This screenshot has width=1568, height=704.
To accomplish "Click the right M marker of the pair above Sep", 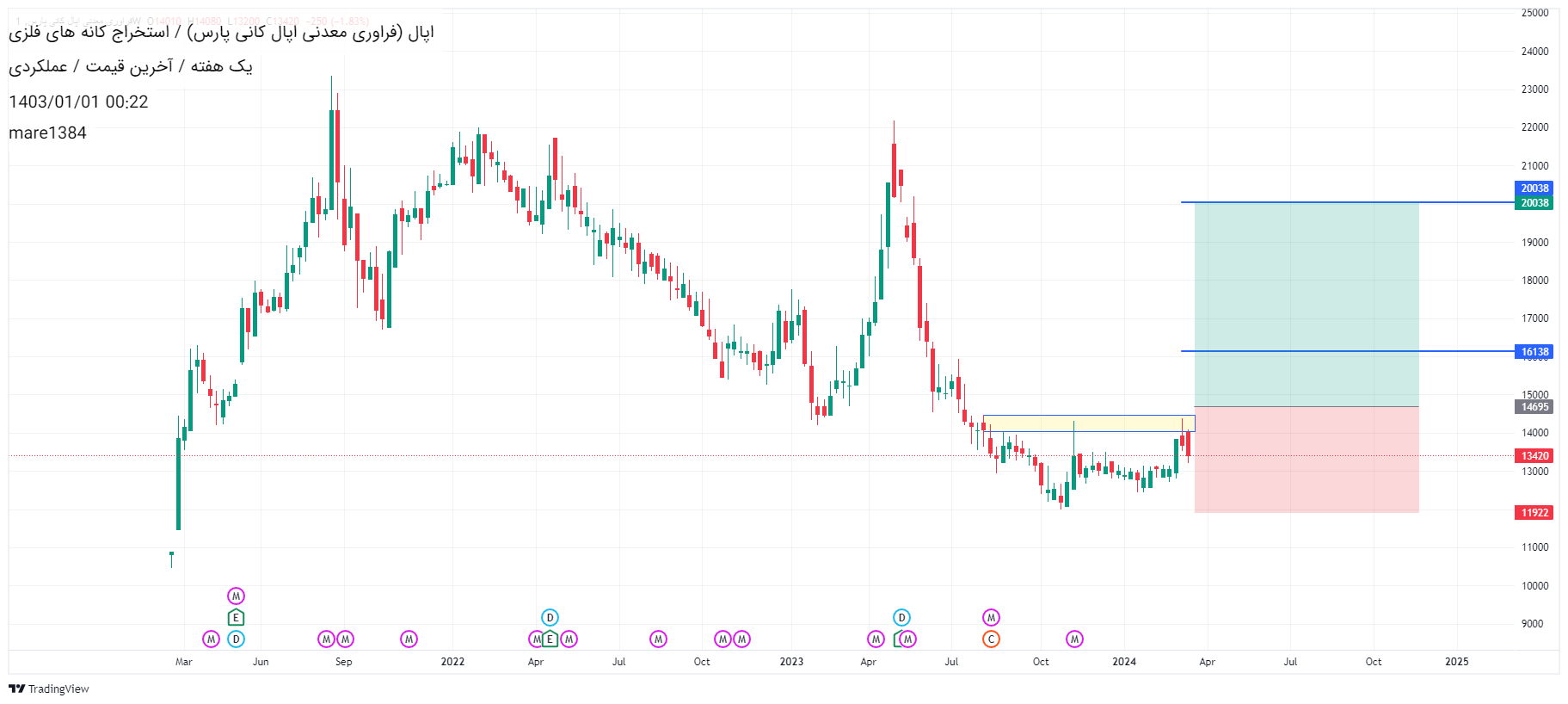I will click(x=345, y=639).
